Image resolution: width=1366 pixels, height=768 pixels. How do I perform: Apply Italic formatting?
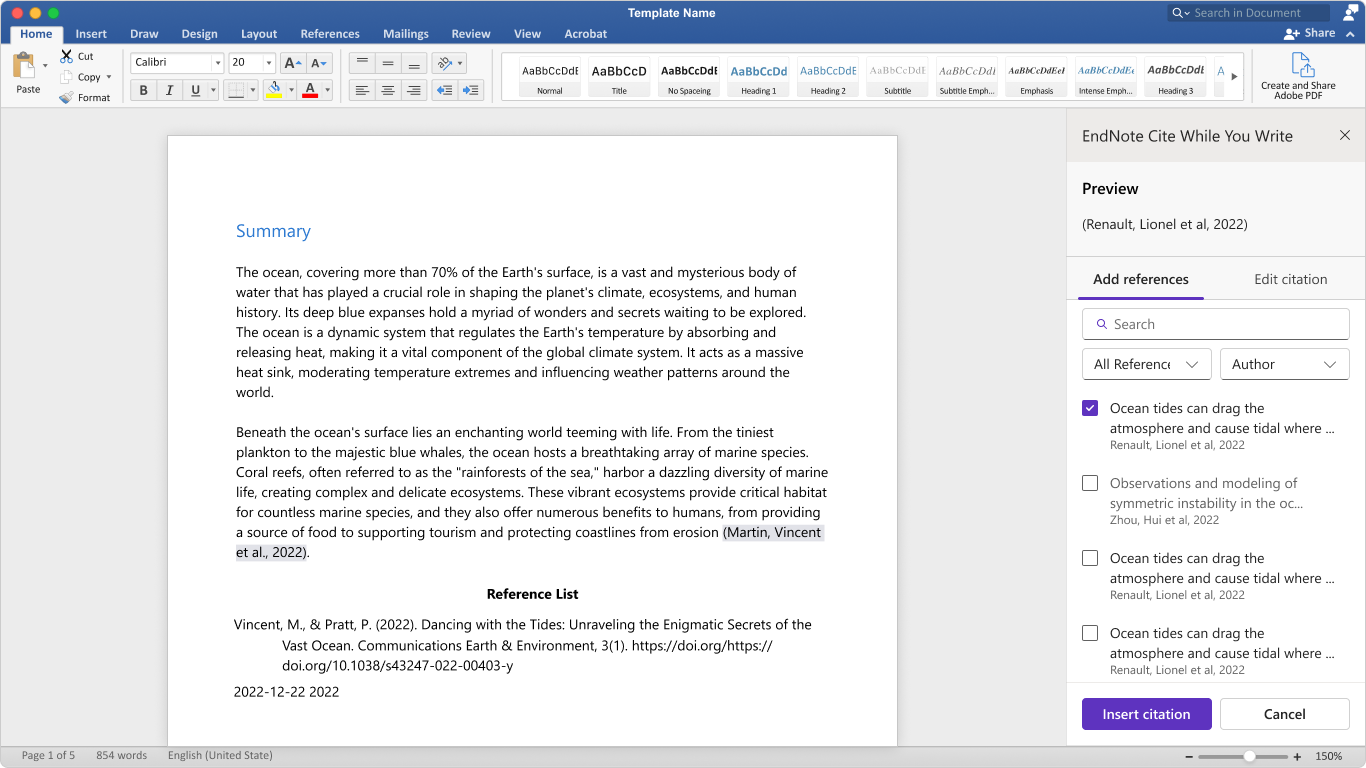pyautogui.click(x=169, y=90)
